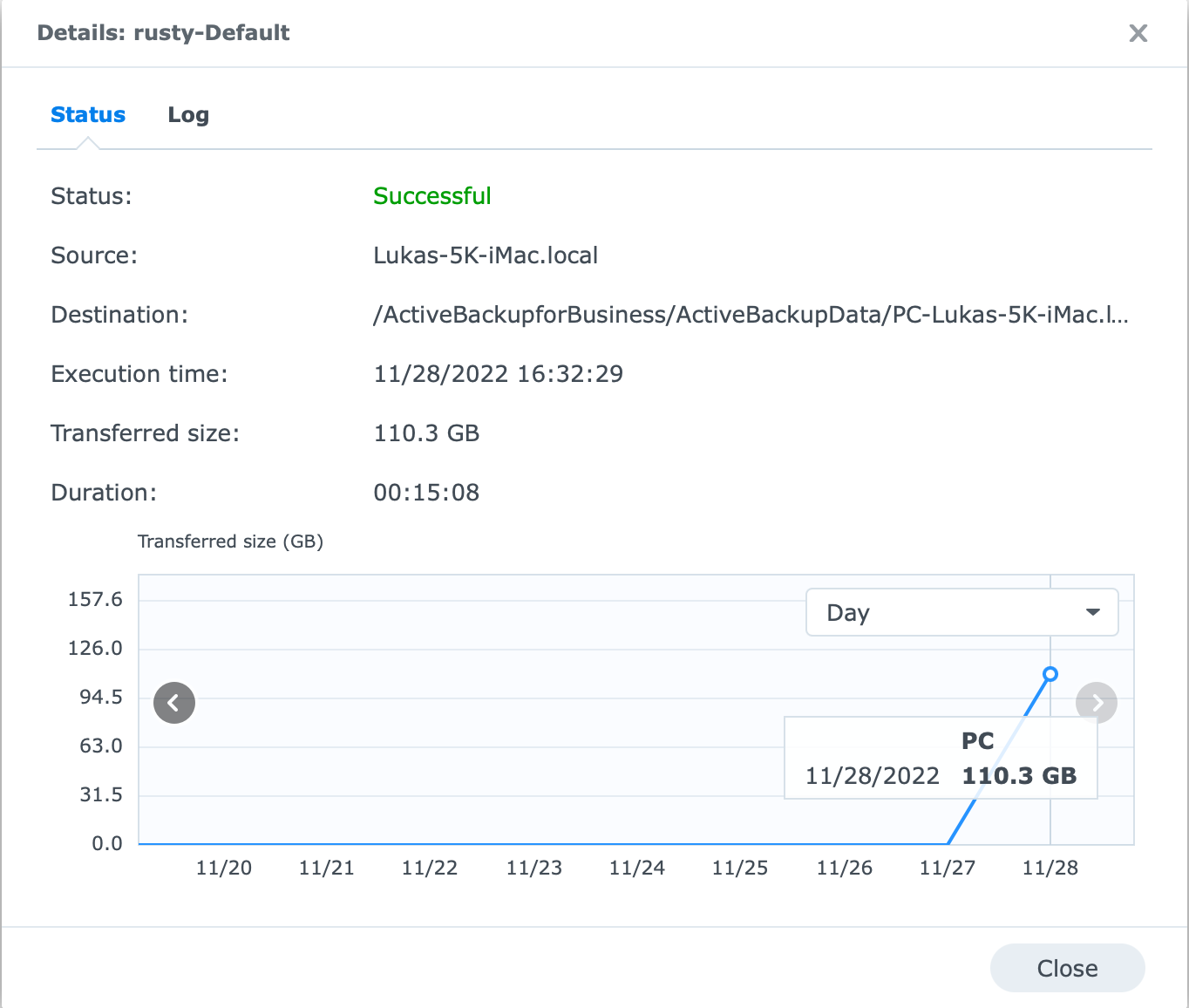Click the Execution time: field label

tap(139, 374)
